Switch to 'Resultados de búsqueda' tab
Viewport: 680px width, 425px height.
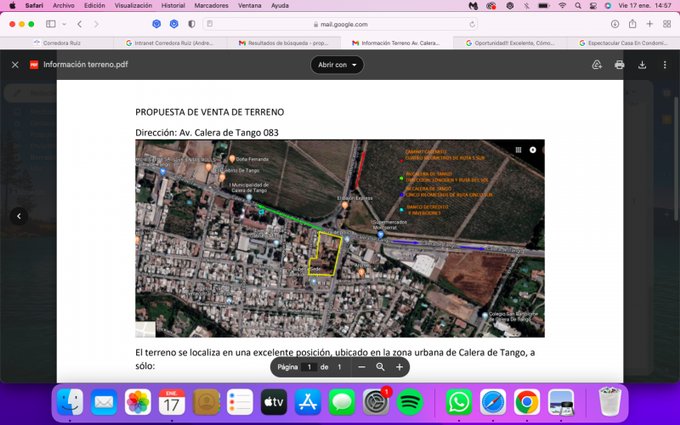click(283, 43)
